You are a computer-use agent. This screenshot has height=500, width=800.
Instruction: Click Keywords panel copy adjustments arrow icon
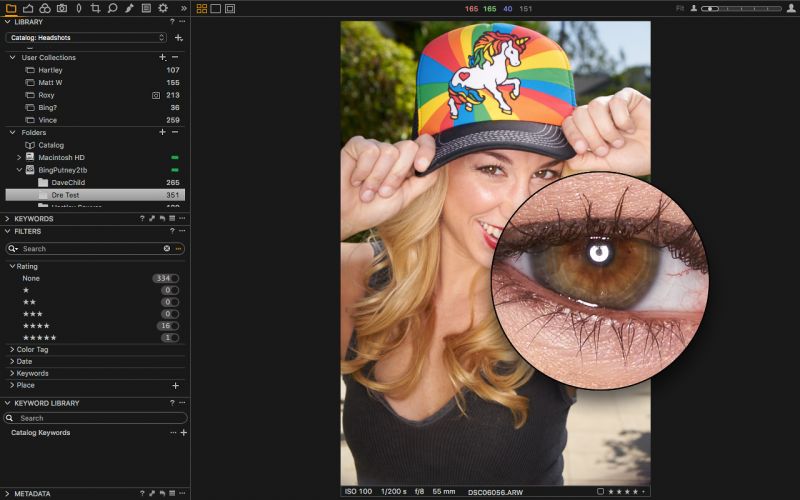pos(152,218)
